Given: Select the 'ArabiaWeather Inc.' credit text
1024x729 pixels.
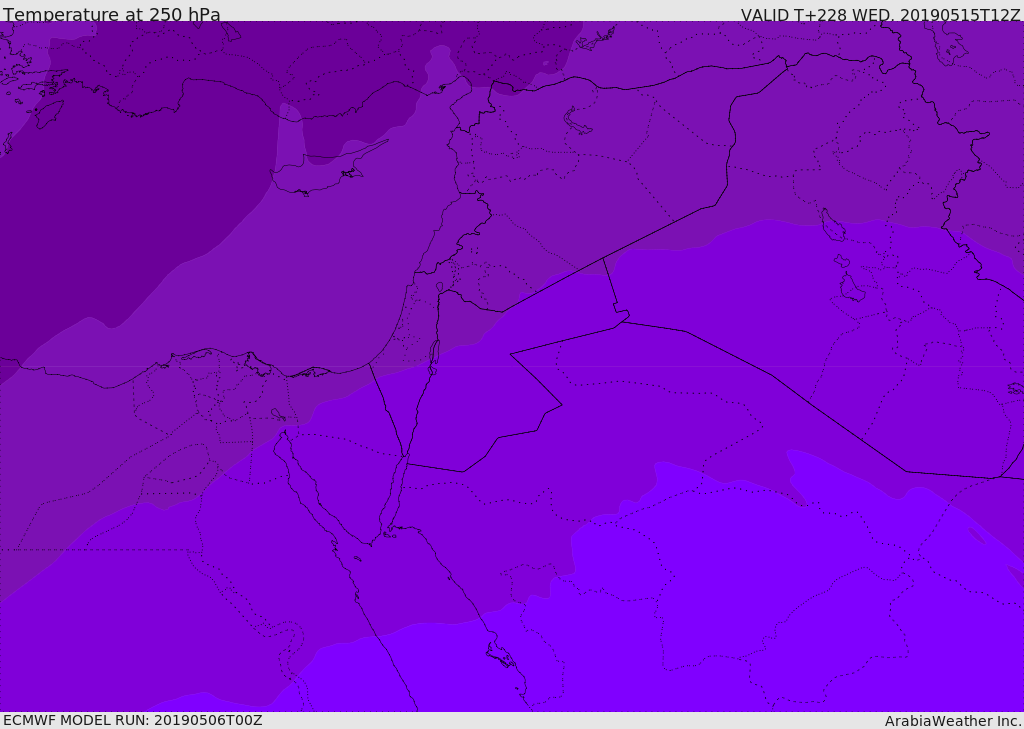Looking at the screenshot, I should tap(953, 721).
